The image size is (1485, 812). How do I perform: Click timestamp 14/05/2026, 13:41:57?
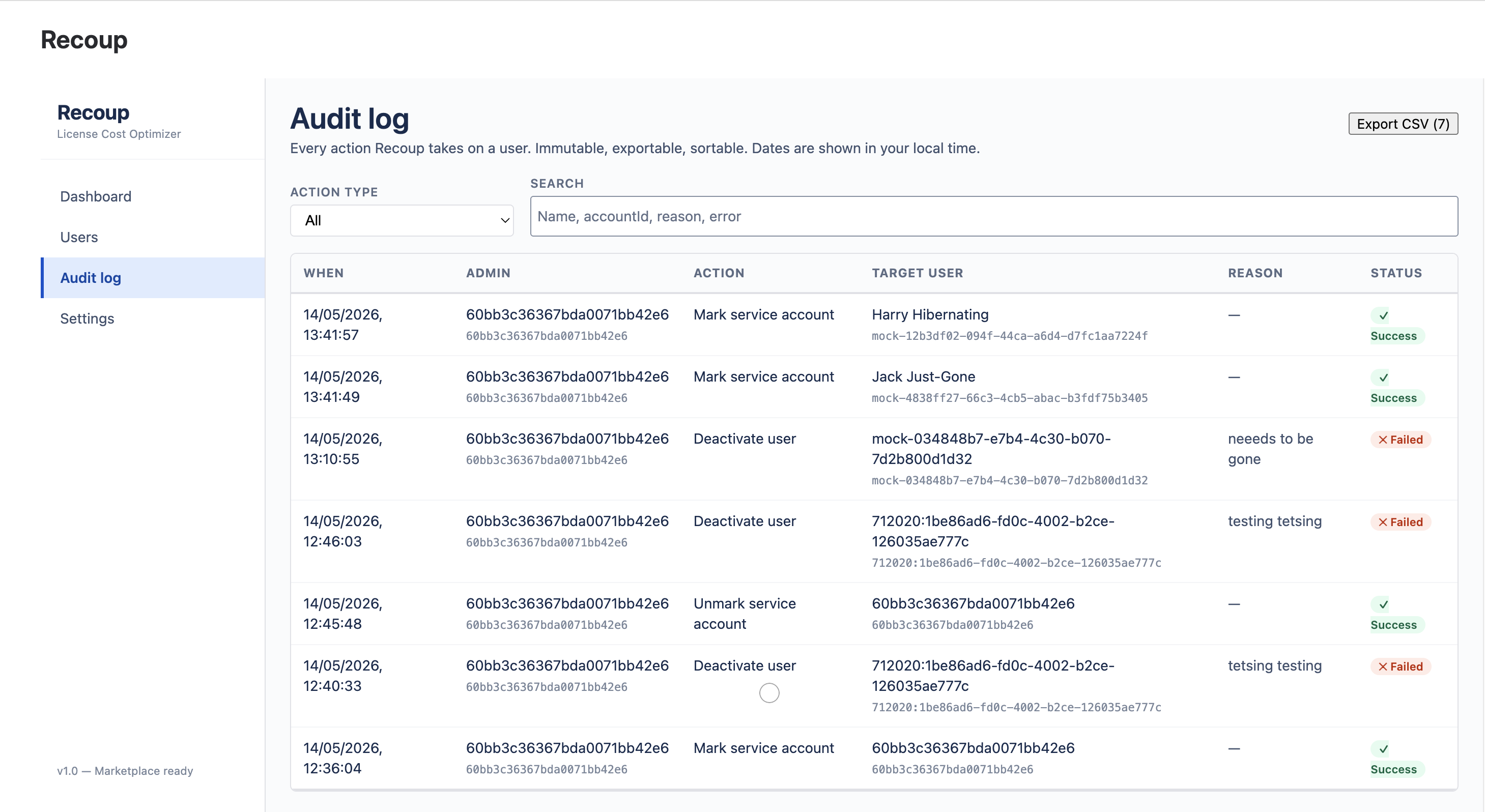pos(343,325)
